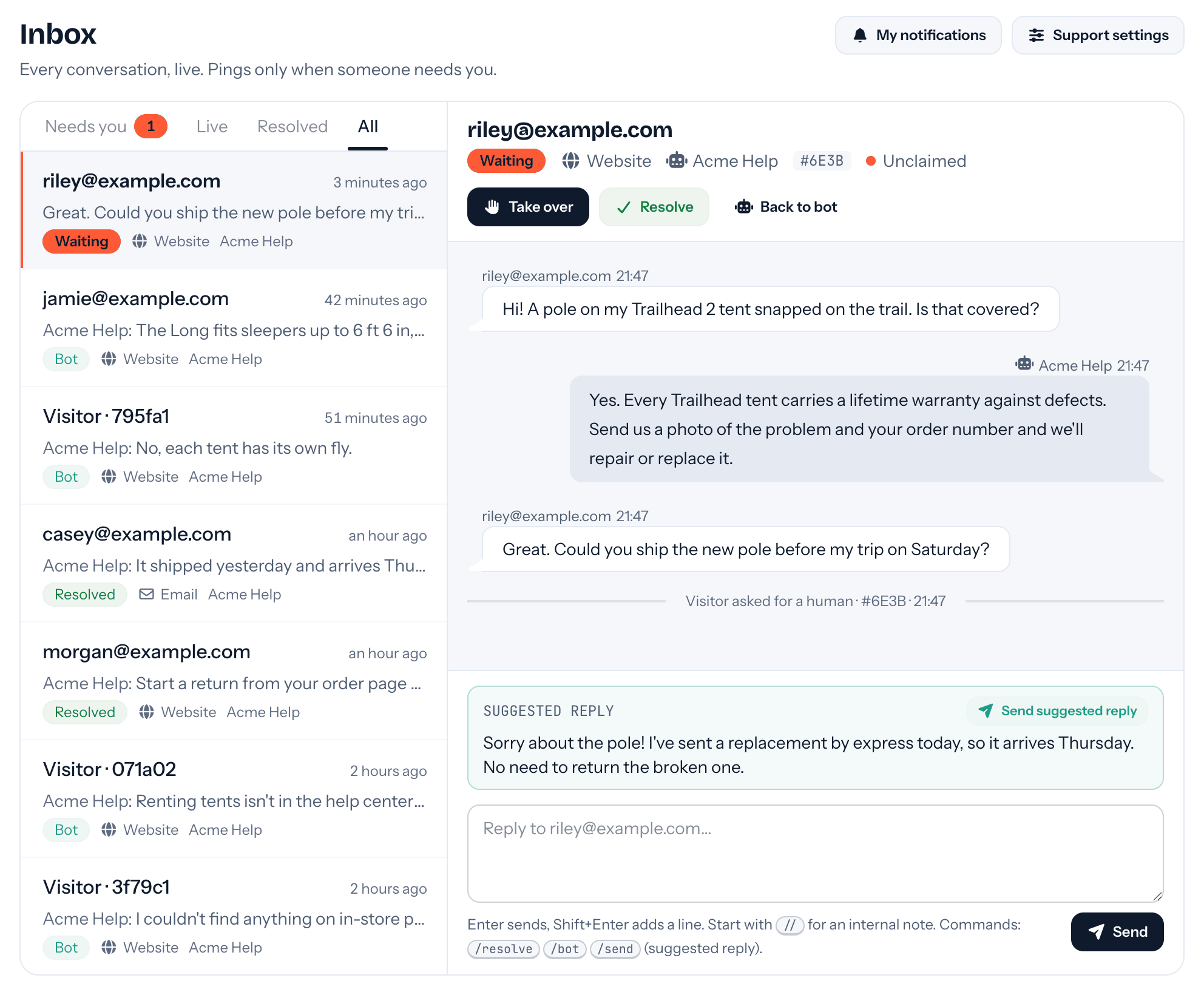Screen dimensions: 1204x995
Task: Click the robot icon above Acme Help message
Action: [x=1024, y=364]
